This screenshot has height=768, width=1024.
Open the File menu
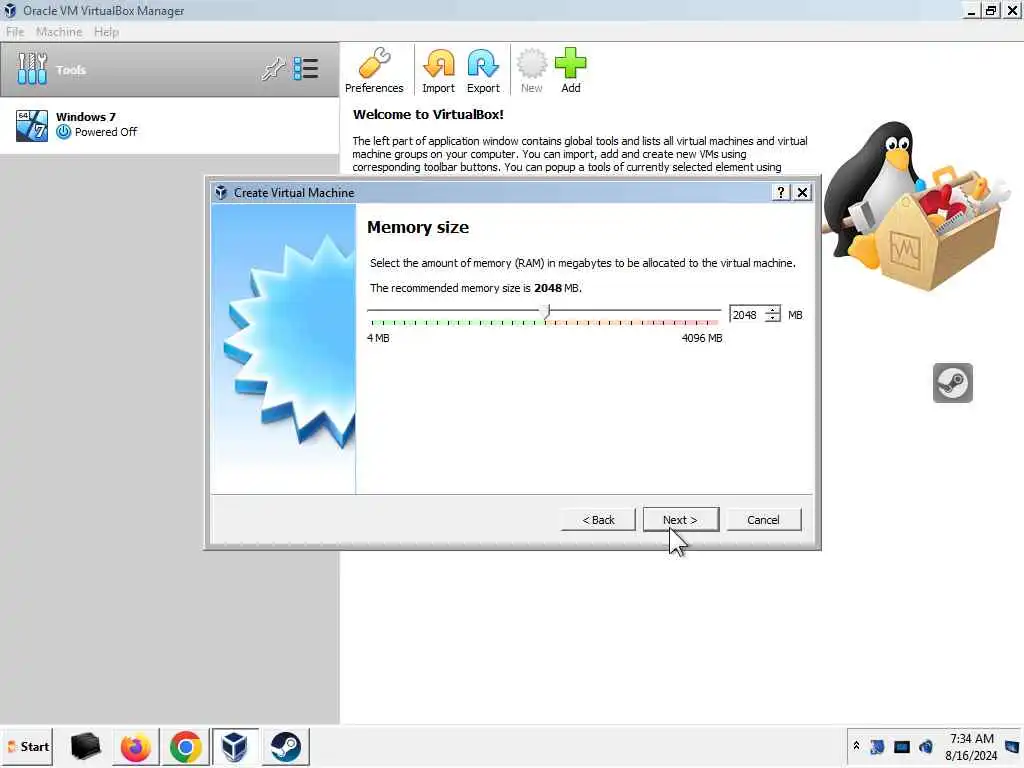(x=15, y=32)
